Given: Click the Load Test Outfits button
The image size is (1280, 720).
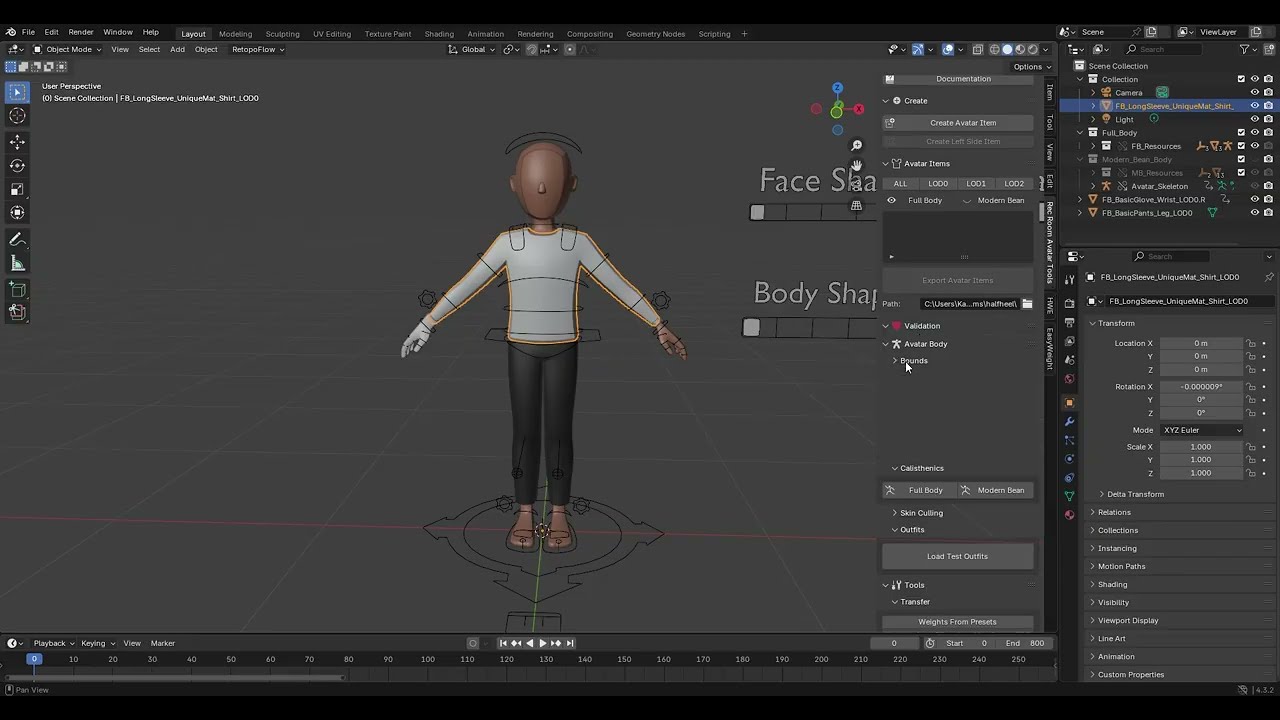Looking at the screenshot, I should [x=957, y=556].
